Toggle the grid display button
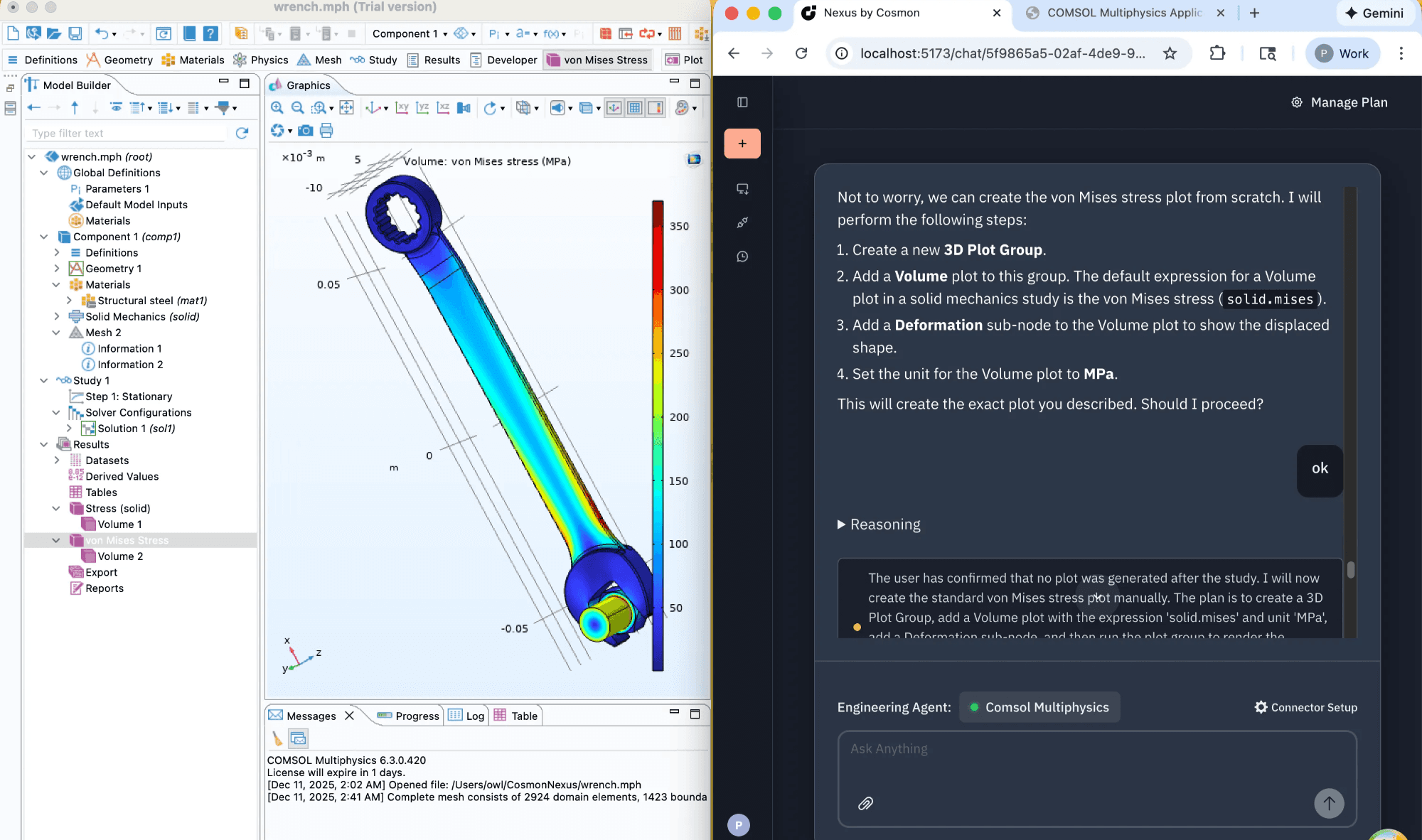1422x840 pixels. click(635, 108)
